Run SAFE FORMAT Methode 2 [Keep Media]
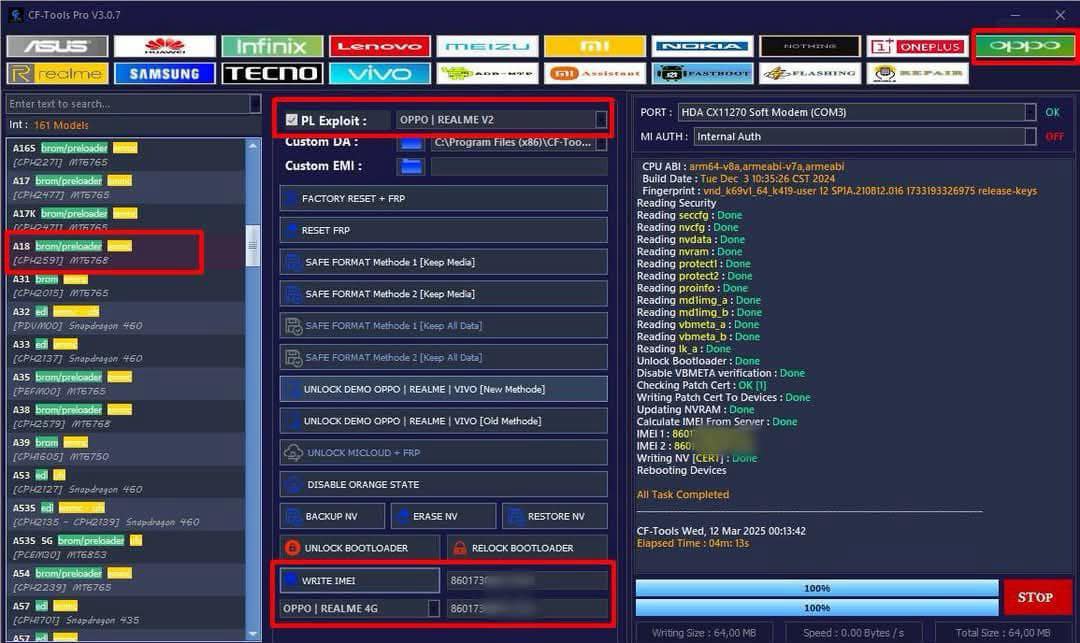The width and height of the screenshot is (1080, 643). coord(444,294)
